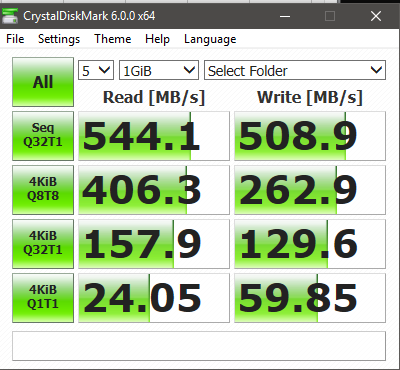400x370 pixels.
Task: Click the 4KiB Q8T8 write result 262.9
Action: [310, 190]
